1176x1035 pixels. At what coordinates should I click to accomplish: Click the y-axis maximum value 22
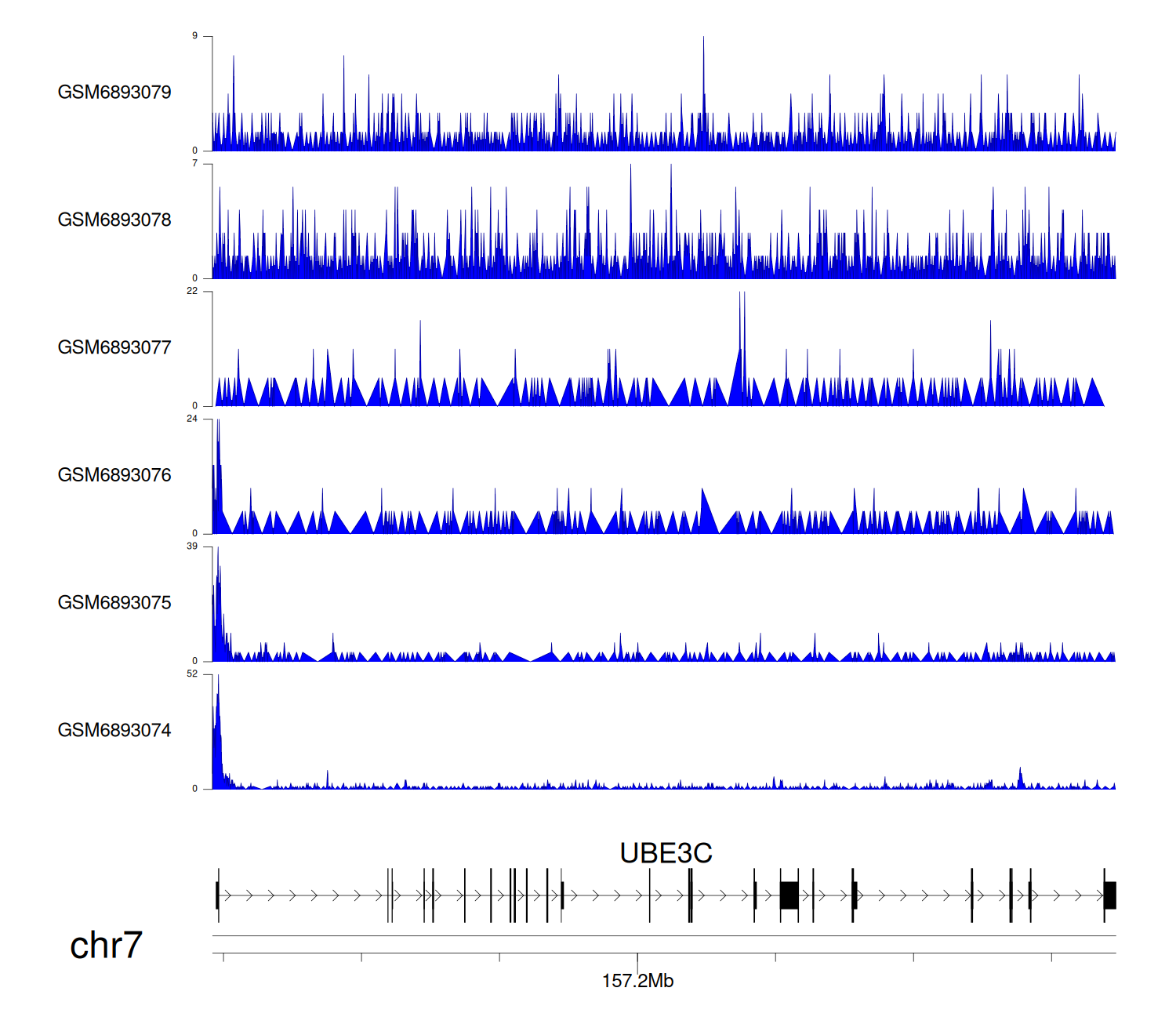(192, 292)
